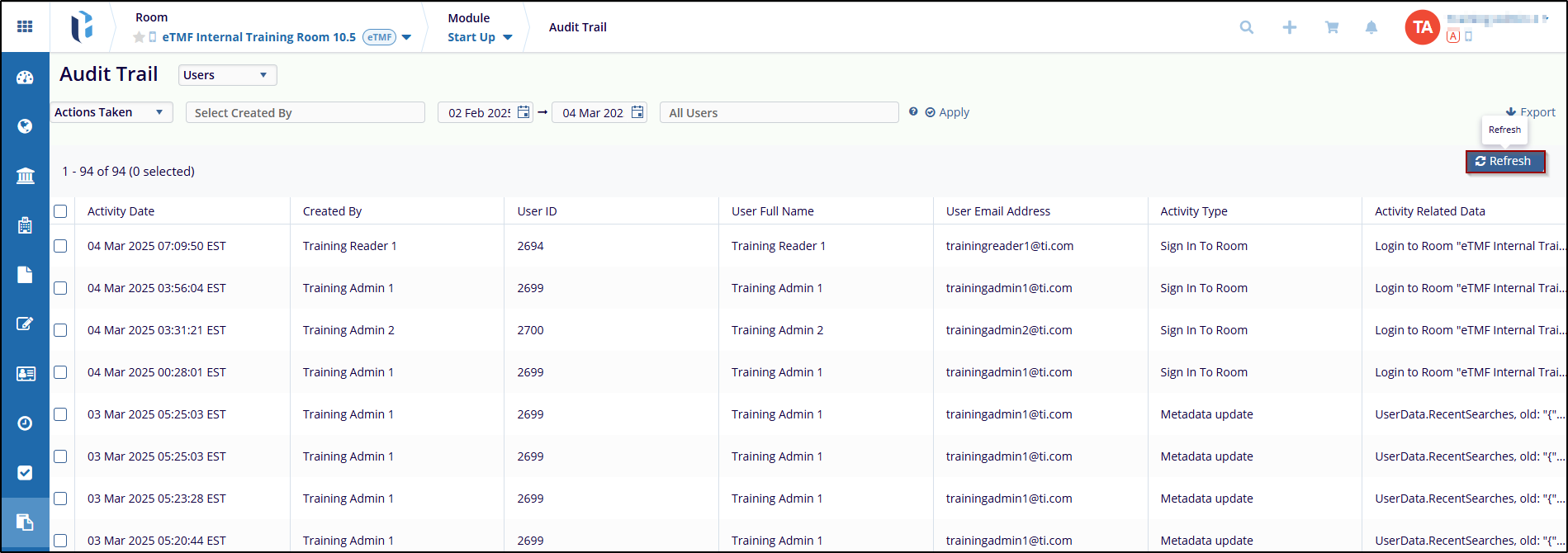Viewport: 1568px width, 553px height.
Task: Open the Actions Taken dropdown
Action: (x=111, y=112)
